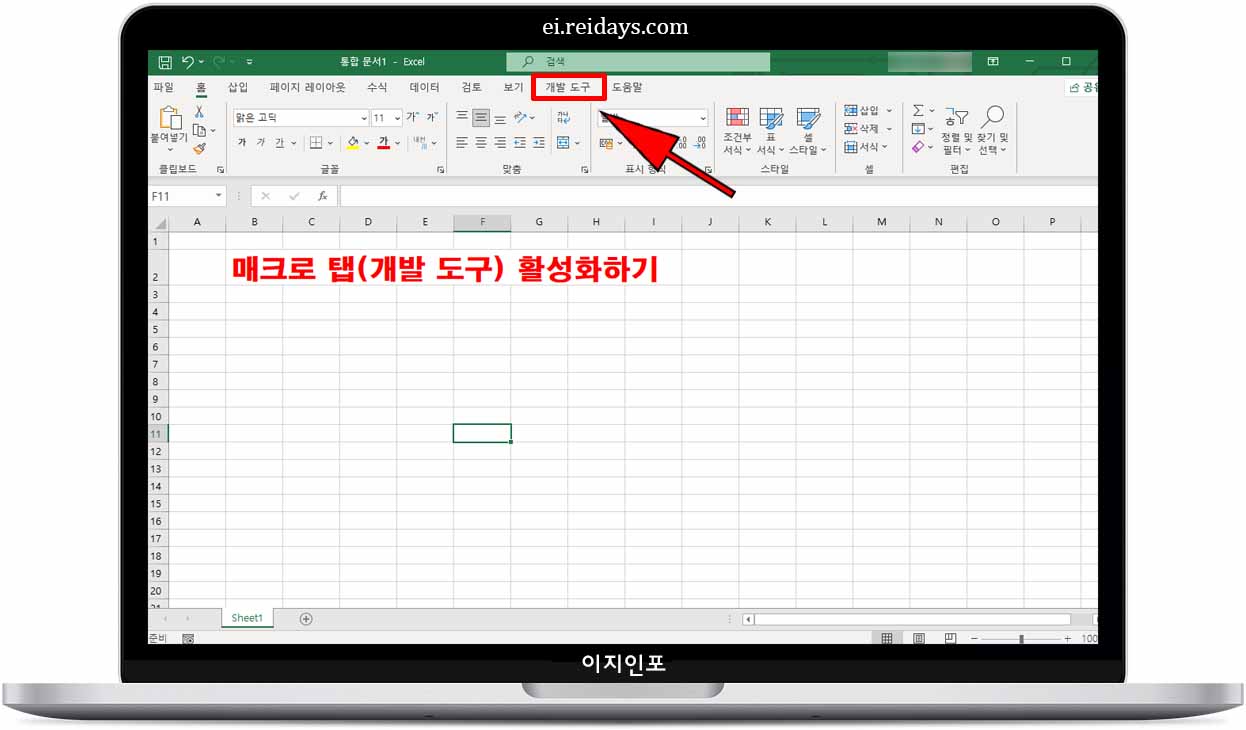The width and height of the screenshot is (1246, 730).
Task: Click the Cut (scissors) icon
Action: pyautogui.click(x=199, y=111)
